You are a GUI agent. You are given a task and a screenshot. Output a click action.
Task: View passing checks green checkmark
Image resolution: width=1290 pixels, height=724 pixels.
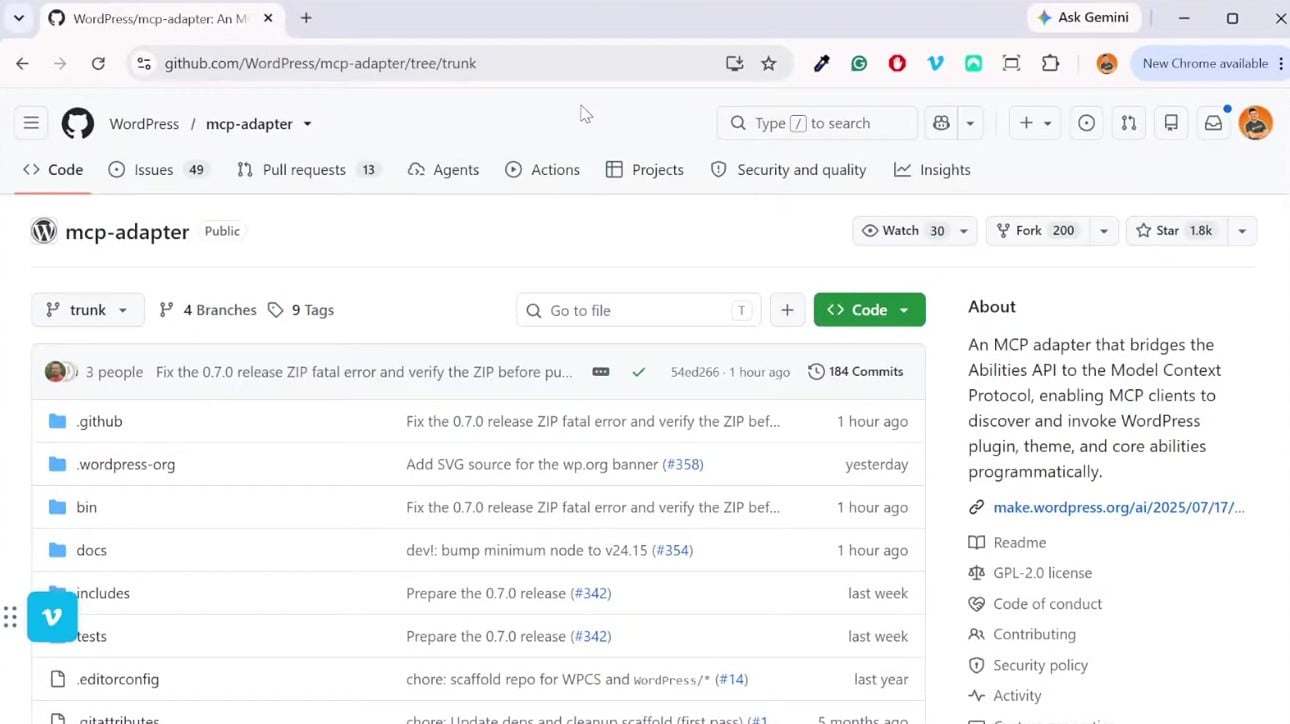pos(638,371)
